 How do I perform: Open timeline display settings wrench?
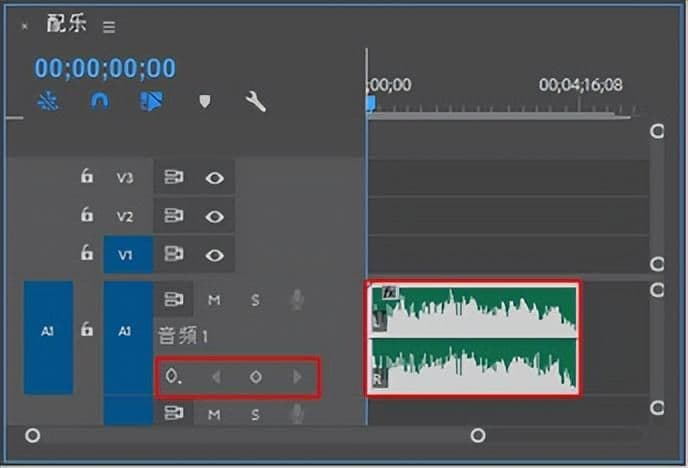[x=256, y=102]
